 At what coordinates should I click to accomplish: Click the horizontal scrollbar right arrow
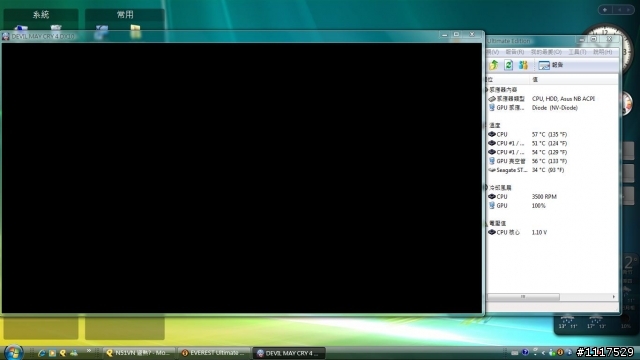click(614, 297)
